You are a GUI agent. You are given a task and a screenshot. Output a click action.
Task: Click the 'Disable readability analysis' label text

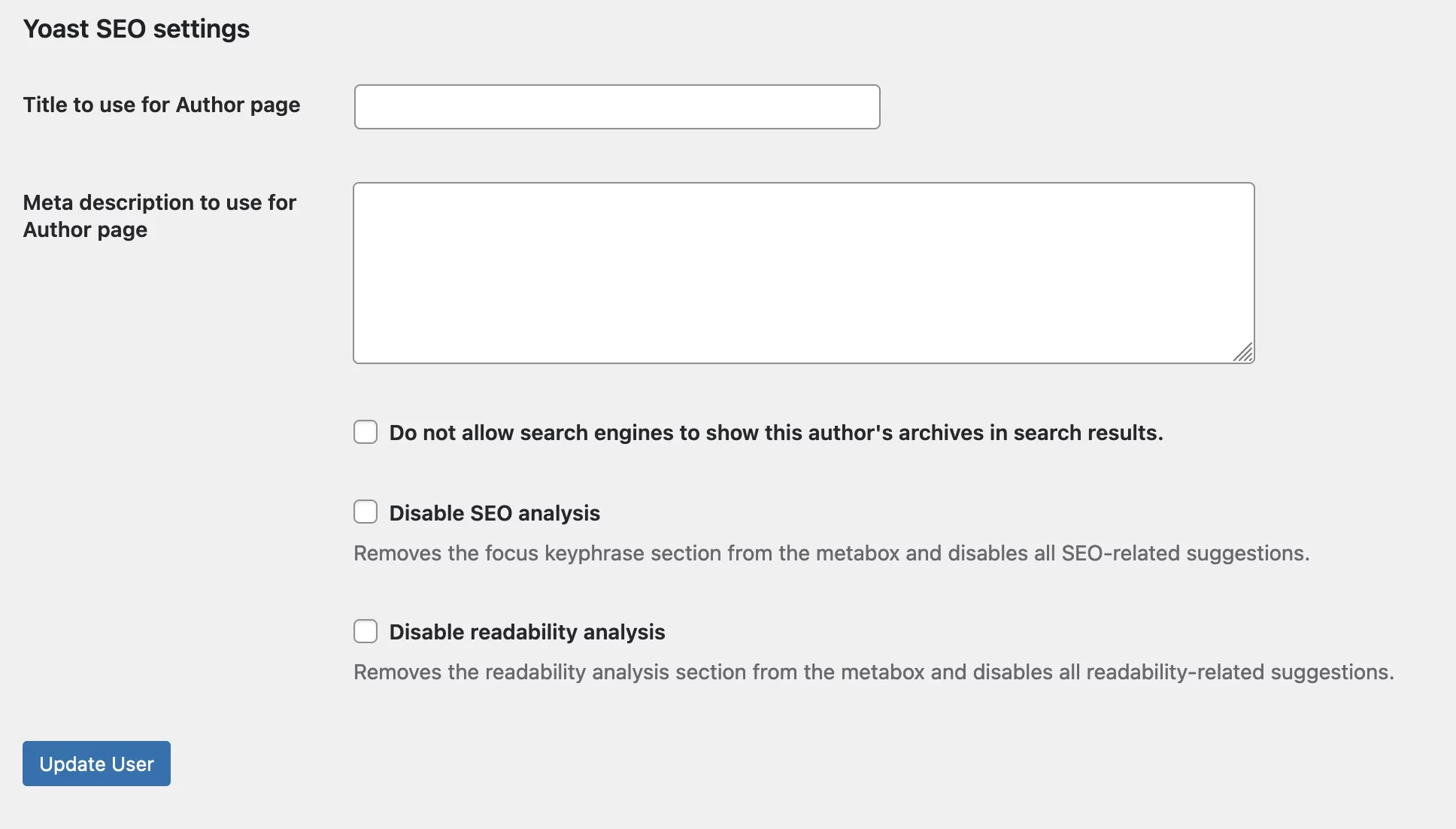point(527,632)
